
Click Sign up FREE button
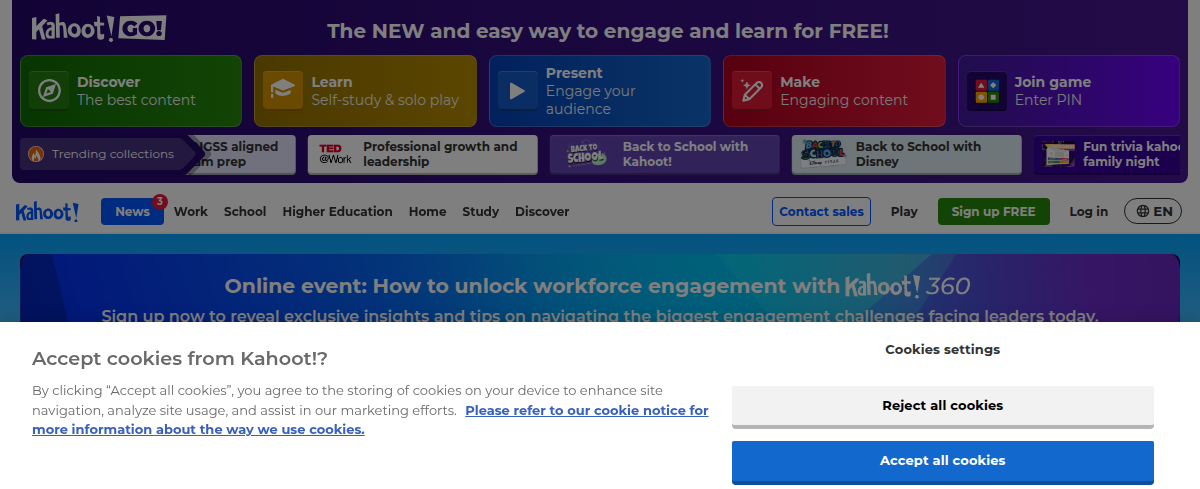tap(993, 212)
